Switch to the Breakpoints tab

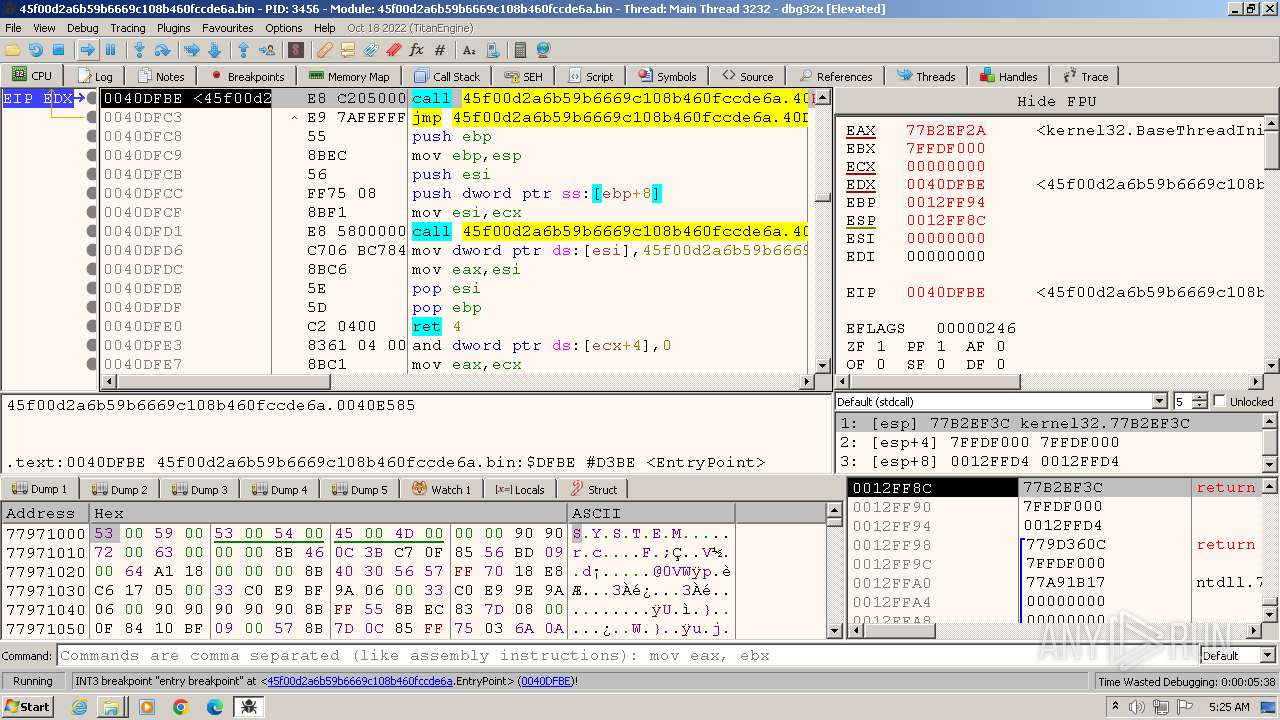click(247, 76)
